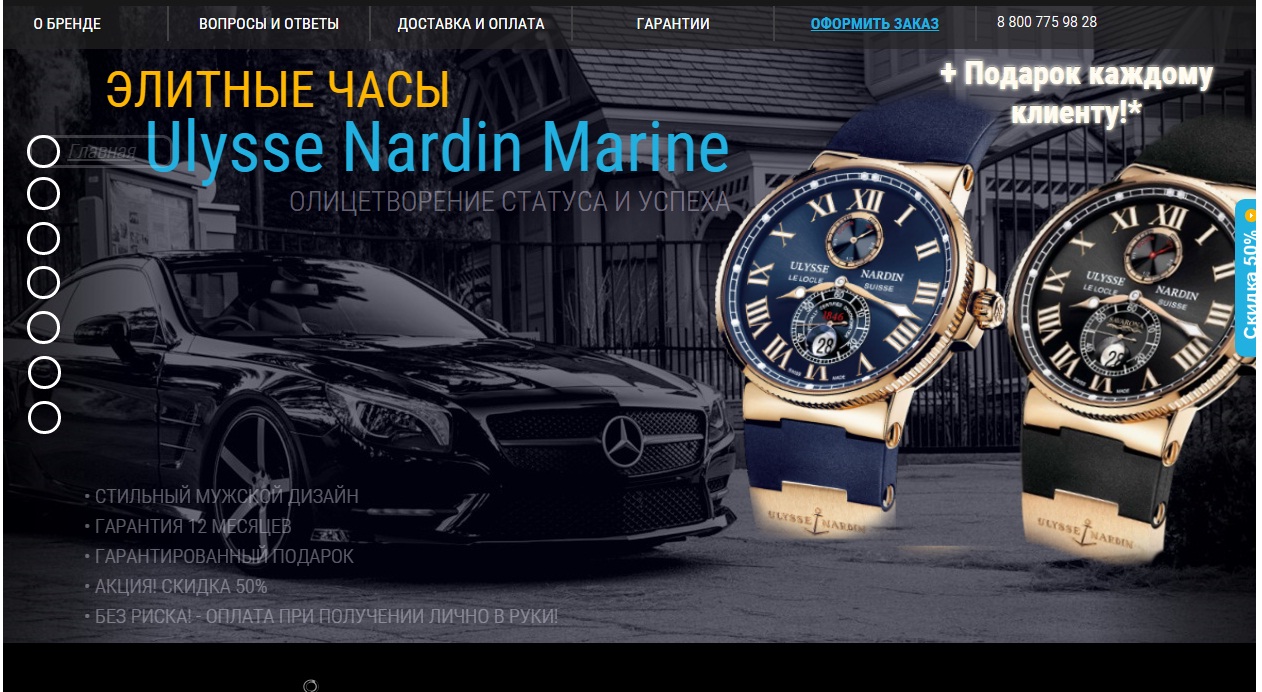1262x692 pixels.
Task: Click the БЕЗ РИСКА payment bullet text
Action: [321, 616]
